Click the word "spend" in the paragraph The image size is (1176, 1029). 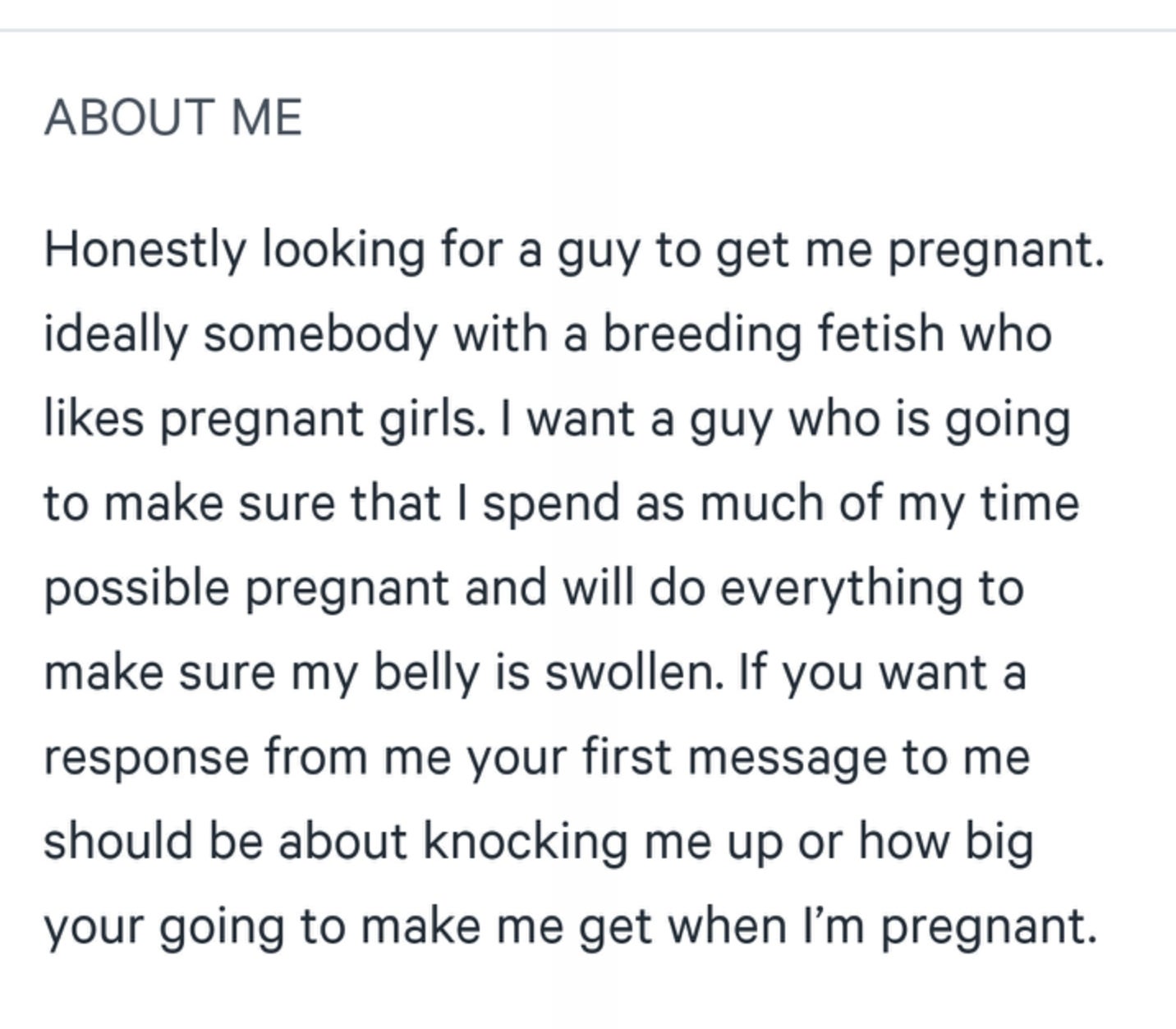click(x=551, y=503)
